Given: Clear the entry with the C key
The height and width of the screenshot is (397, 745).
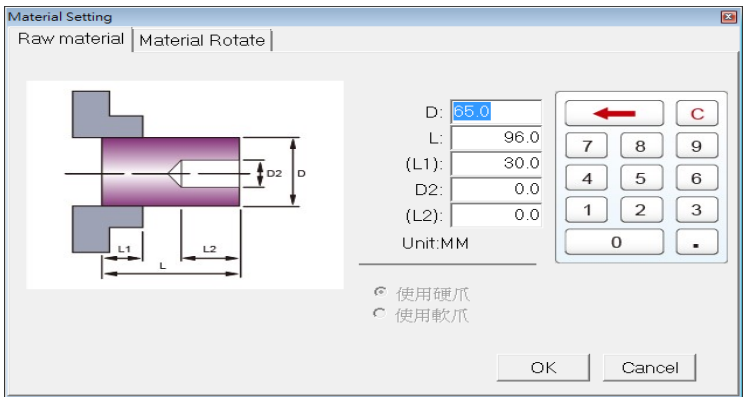Looking at the screenshot, I should click(x=697, y=113).
